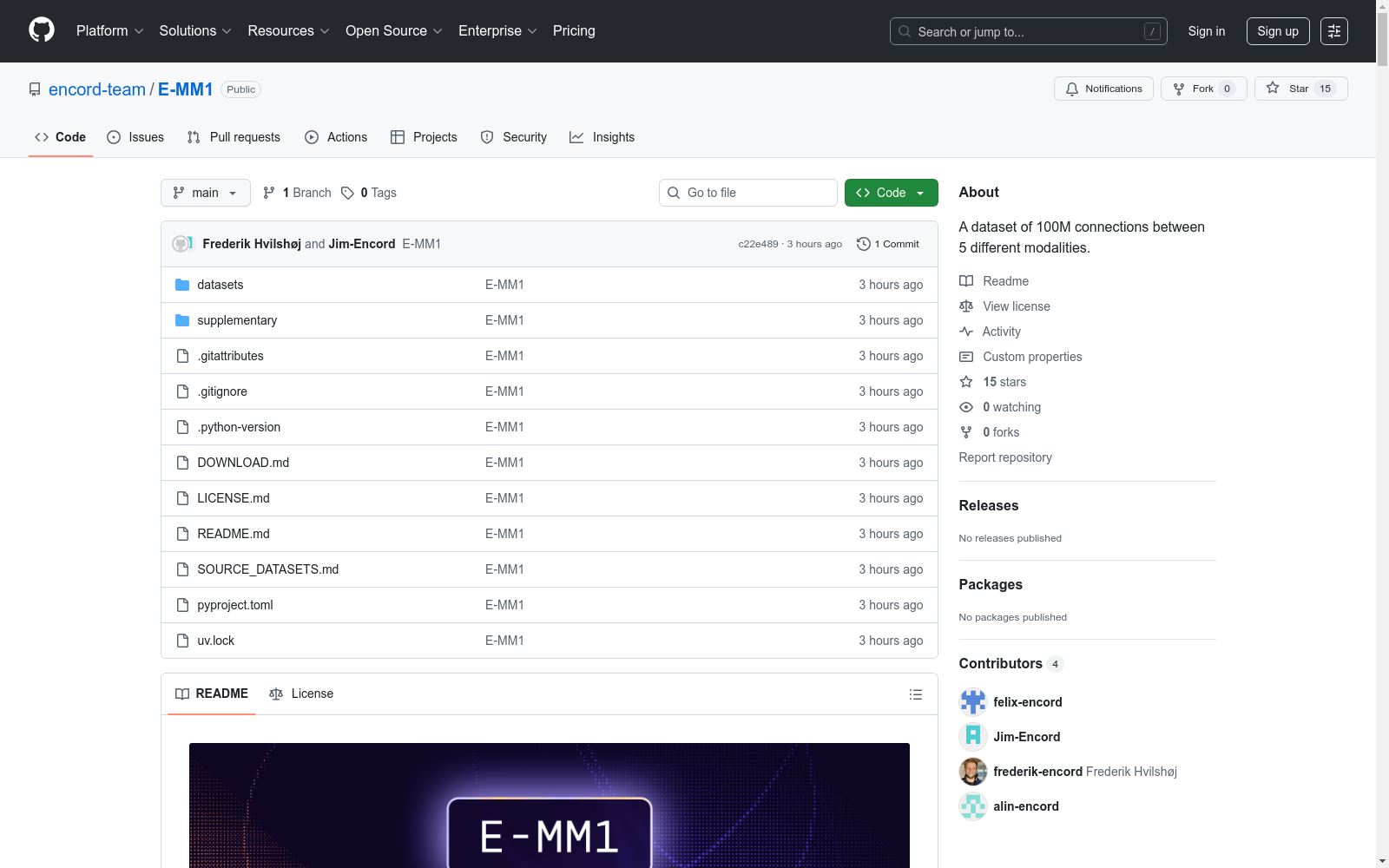The image size is (1389, 868).
Task: Click the Go to file search field
Action: (748, 193)
